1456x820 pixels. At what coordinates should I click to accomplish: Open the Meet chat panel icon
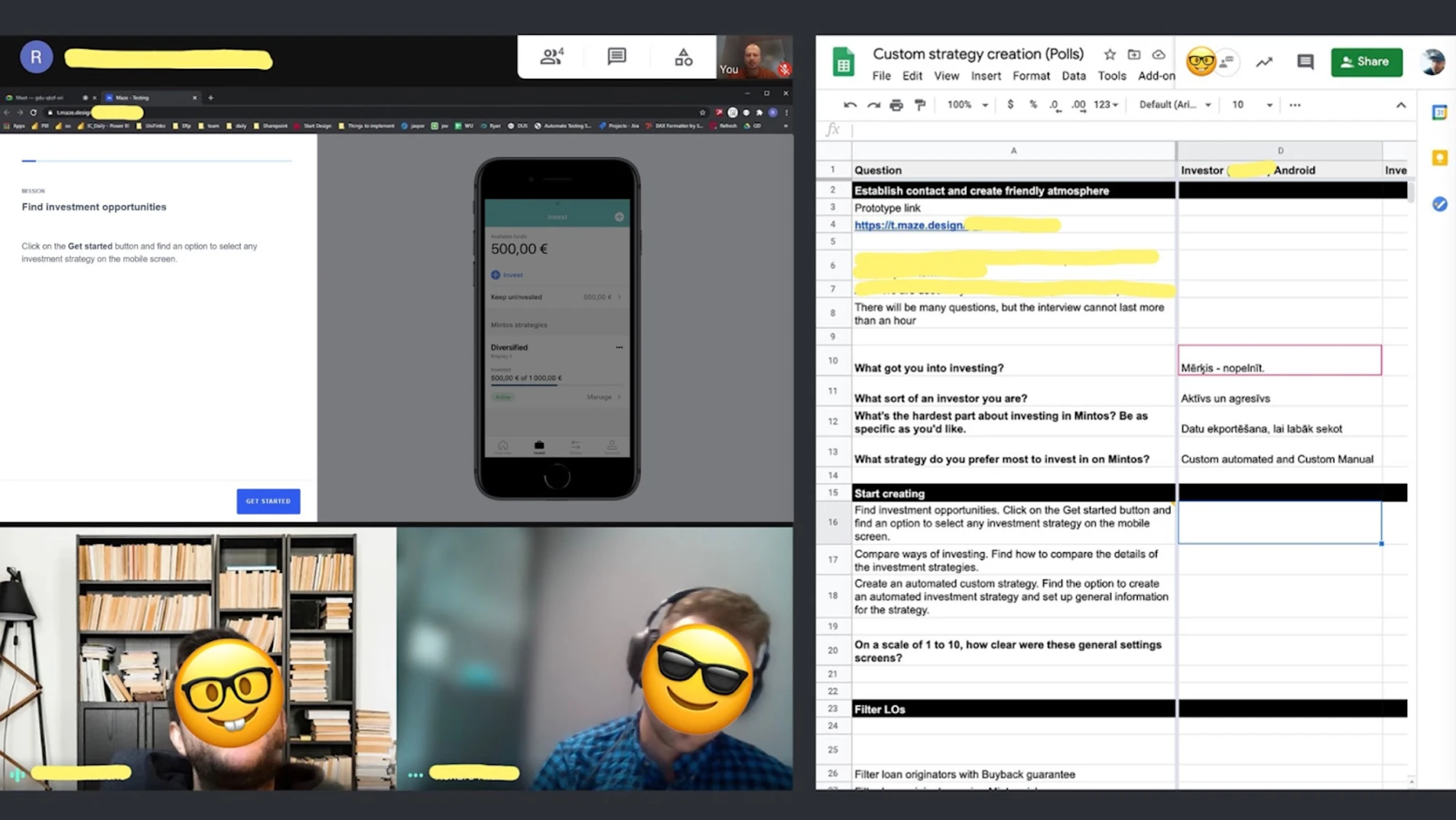point(617,56)
